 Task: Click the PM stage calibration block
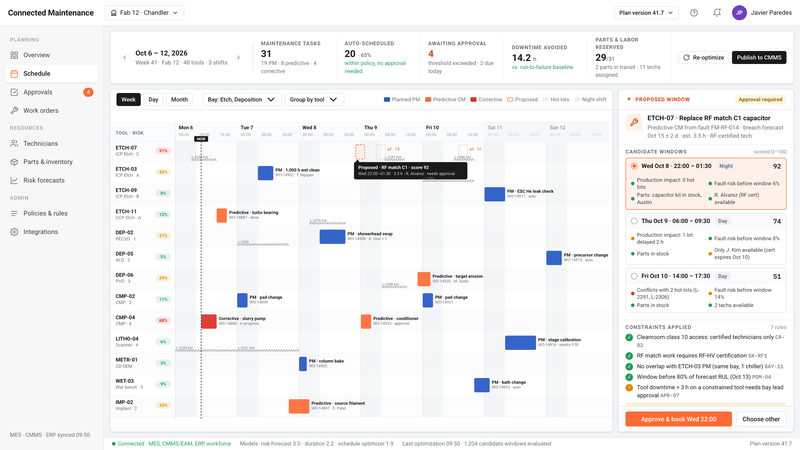520,342
